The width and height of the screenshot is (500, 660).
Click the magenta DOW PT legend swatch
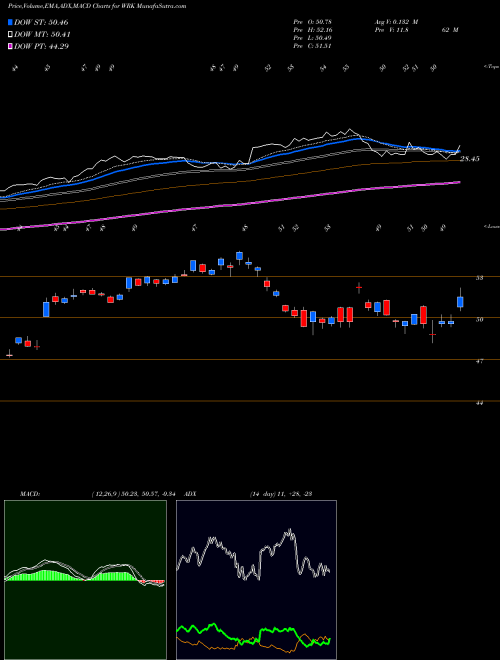click(11, 46)
